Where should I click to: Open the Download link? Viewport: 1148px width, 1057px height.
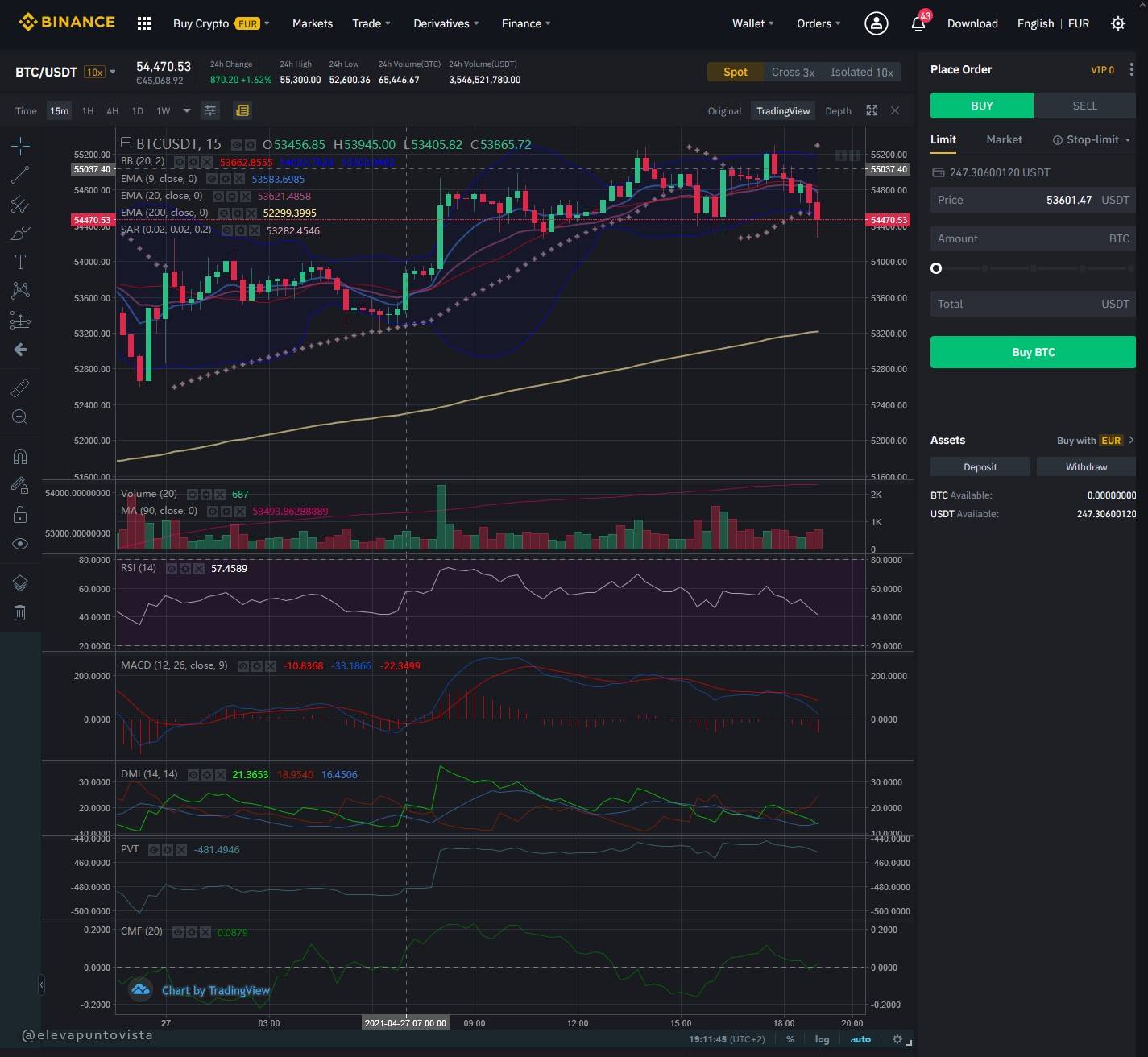click(972, 23)
